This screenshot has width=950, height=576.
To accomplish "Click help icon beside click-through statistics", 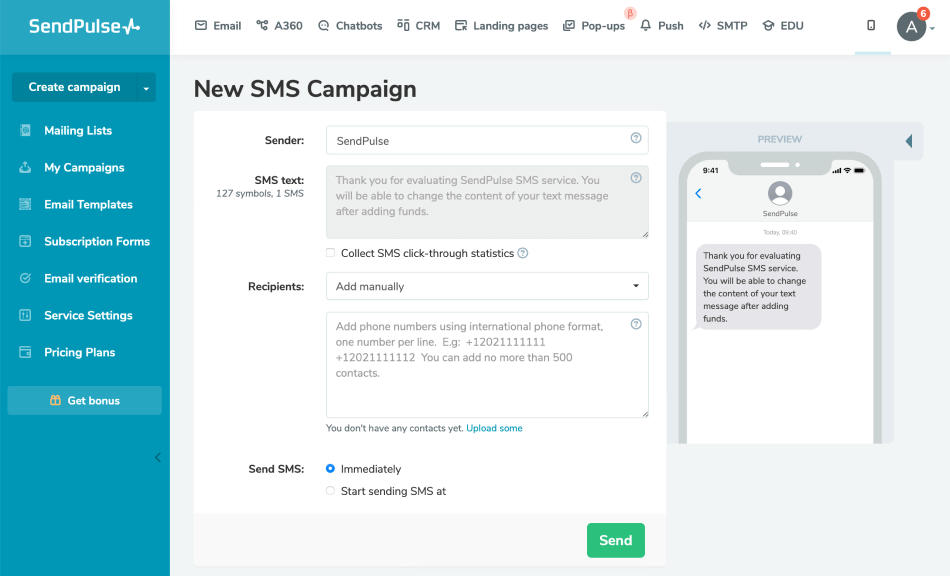I will (x=523, y=254).
